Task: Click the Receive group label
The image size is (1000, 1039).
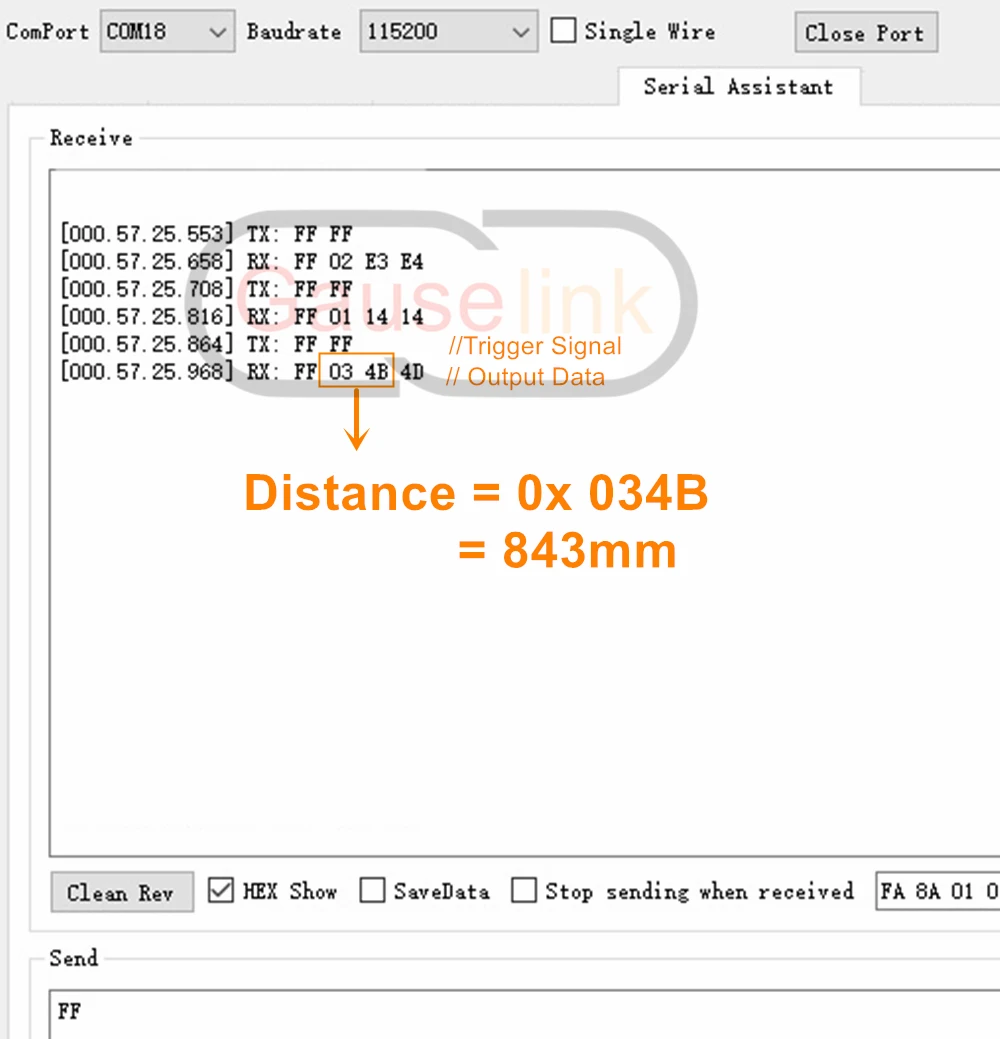Action: (91, 138)
